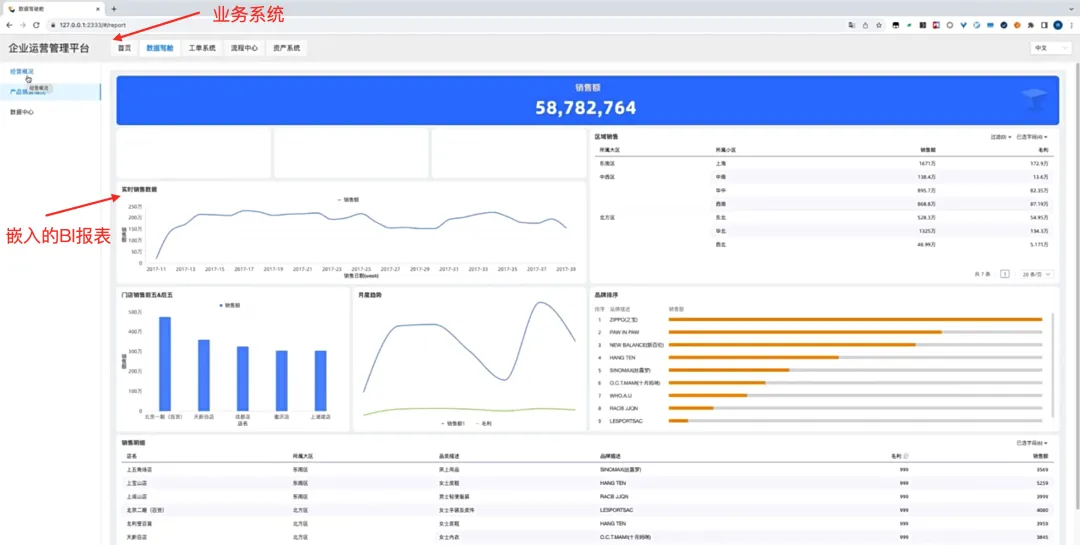Open the browser extensions puzzle icon

point(1030,25)
